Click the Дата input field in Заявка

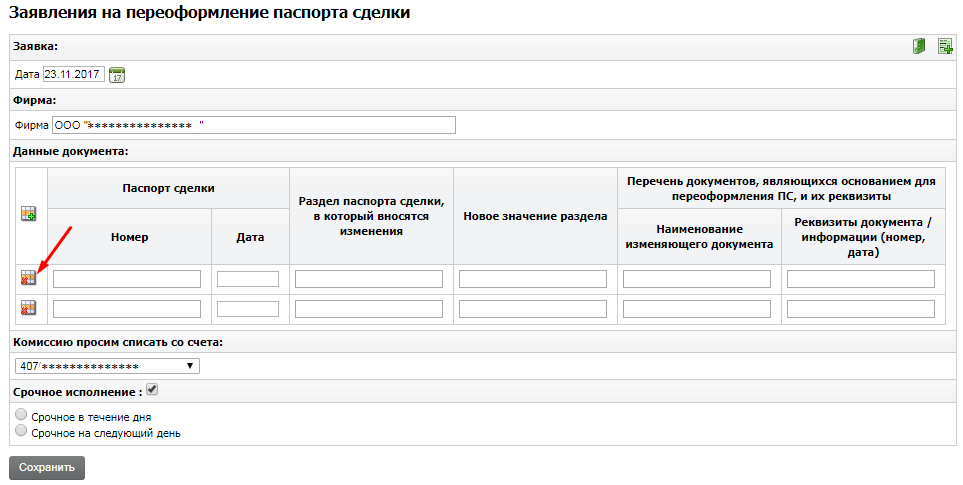pyautogui.click(x=73, y=74)
